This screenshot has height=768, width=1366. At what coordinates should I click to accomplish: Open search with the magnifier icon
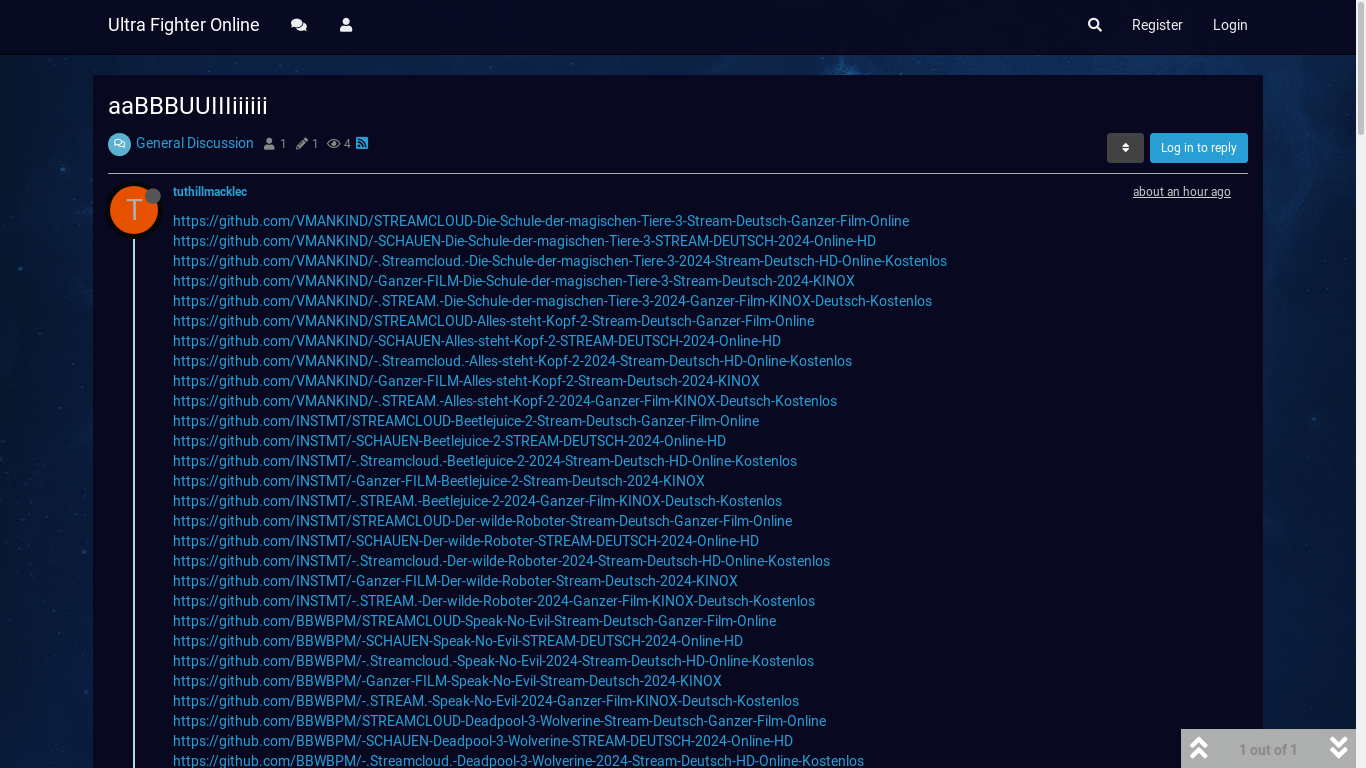tap(1095, 25)
